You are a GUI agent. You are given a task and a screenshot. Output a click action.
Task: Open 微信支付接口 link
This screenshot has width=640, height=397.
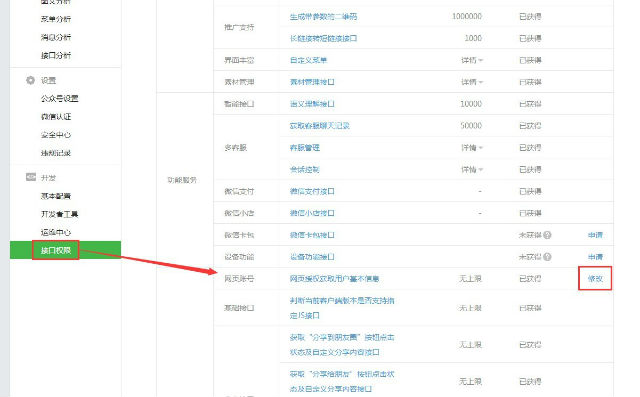coord(312,191)
